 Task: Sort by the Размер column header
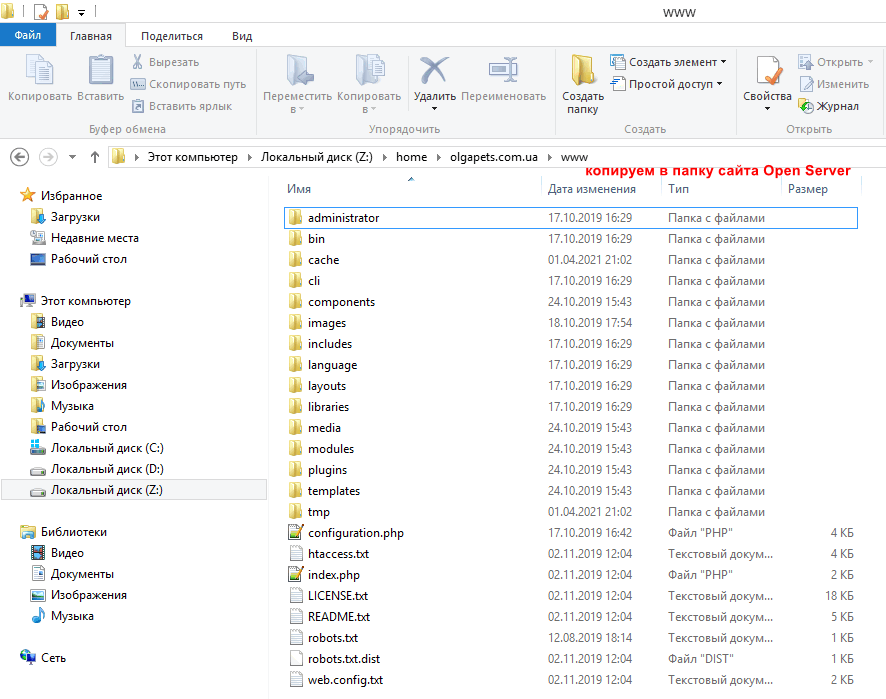[x=808, y=189]
